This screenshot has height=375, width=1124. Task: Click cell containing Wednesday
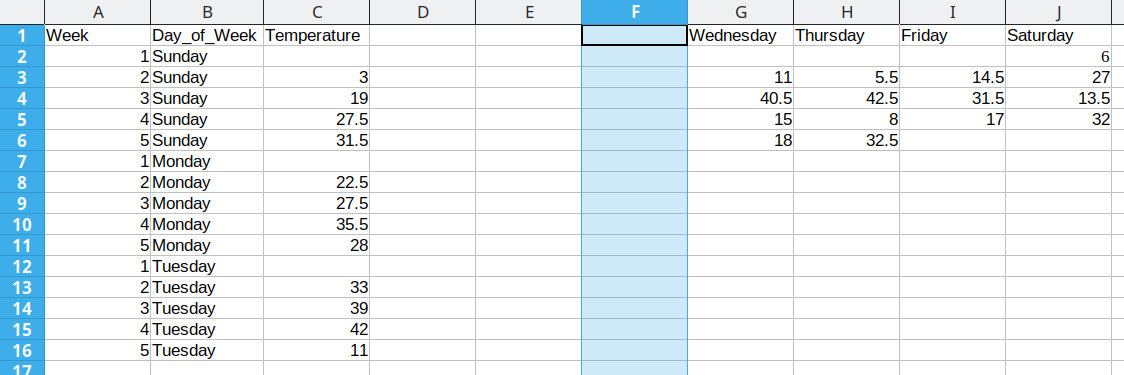coord(740,35)
